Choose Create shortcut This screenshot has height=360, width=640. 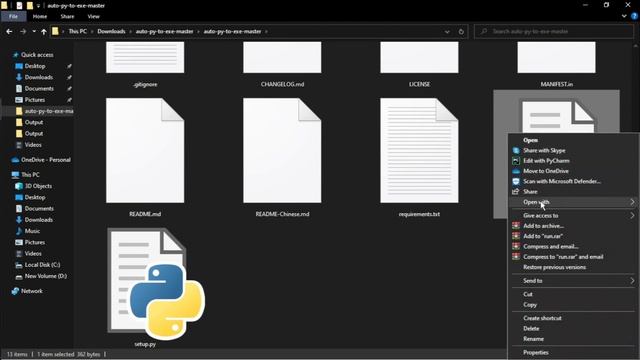(542, 318)
